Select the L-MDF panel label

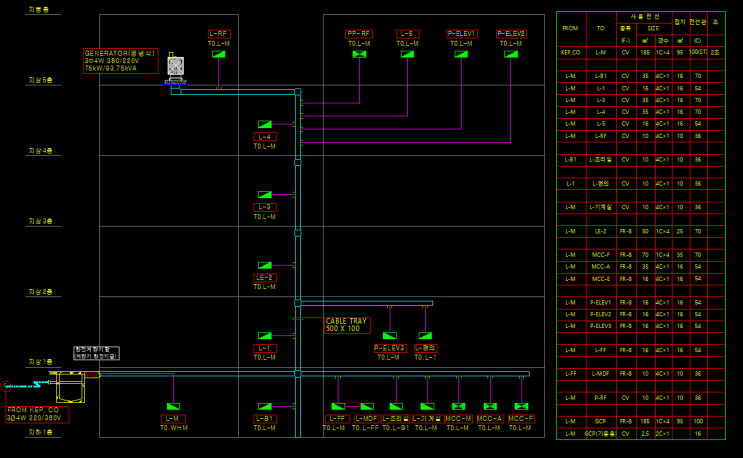coord(366,419)
